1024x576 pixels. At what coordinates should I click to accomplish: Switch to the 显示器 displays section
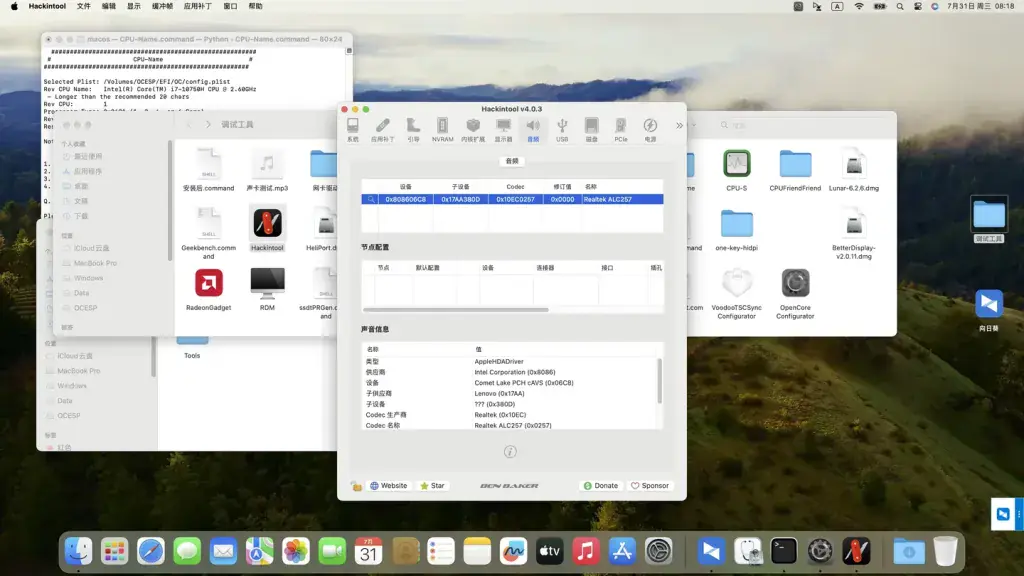(504, 129)
